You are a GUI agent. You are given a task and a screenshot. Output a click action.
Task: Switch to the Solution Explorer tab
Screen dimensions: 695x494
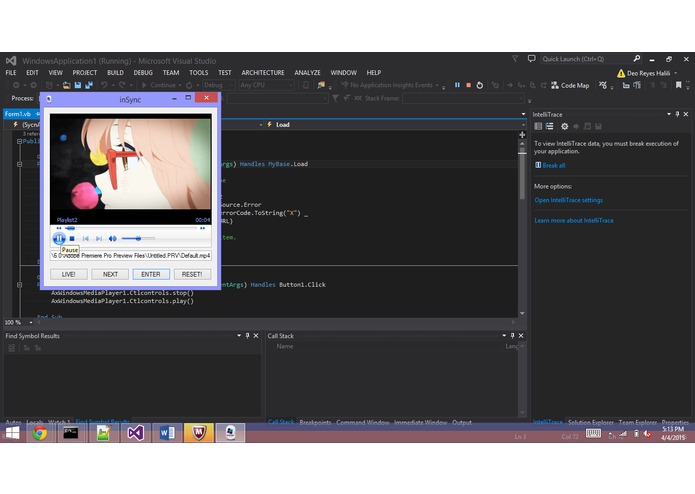pos(591,422)
